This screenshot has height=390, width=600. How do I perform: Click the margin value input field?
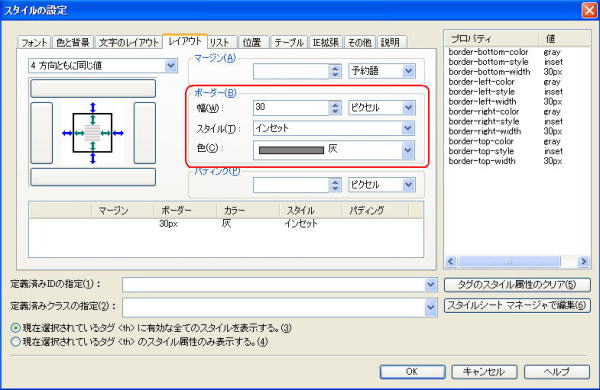[291, 71]
